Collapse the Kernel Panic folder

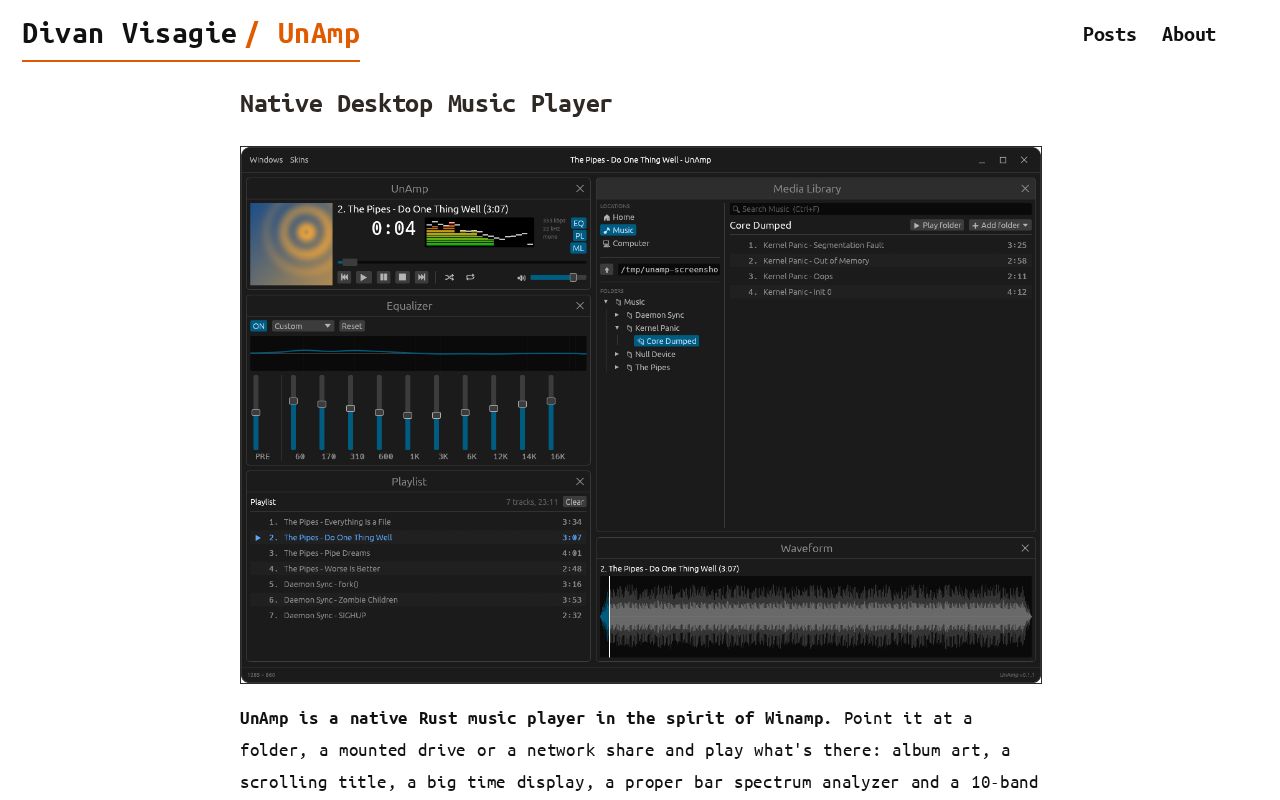pos(617,328)
